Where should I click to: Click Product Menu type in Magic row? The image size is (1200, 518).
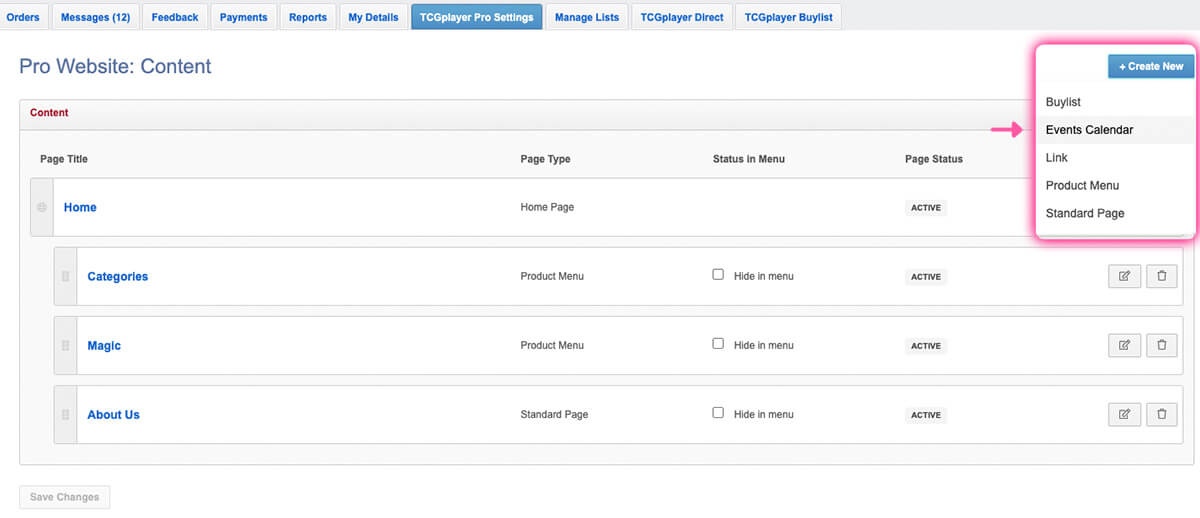pyautogui.click(x=552, y=345)
